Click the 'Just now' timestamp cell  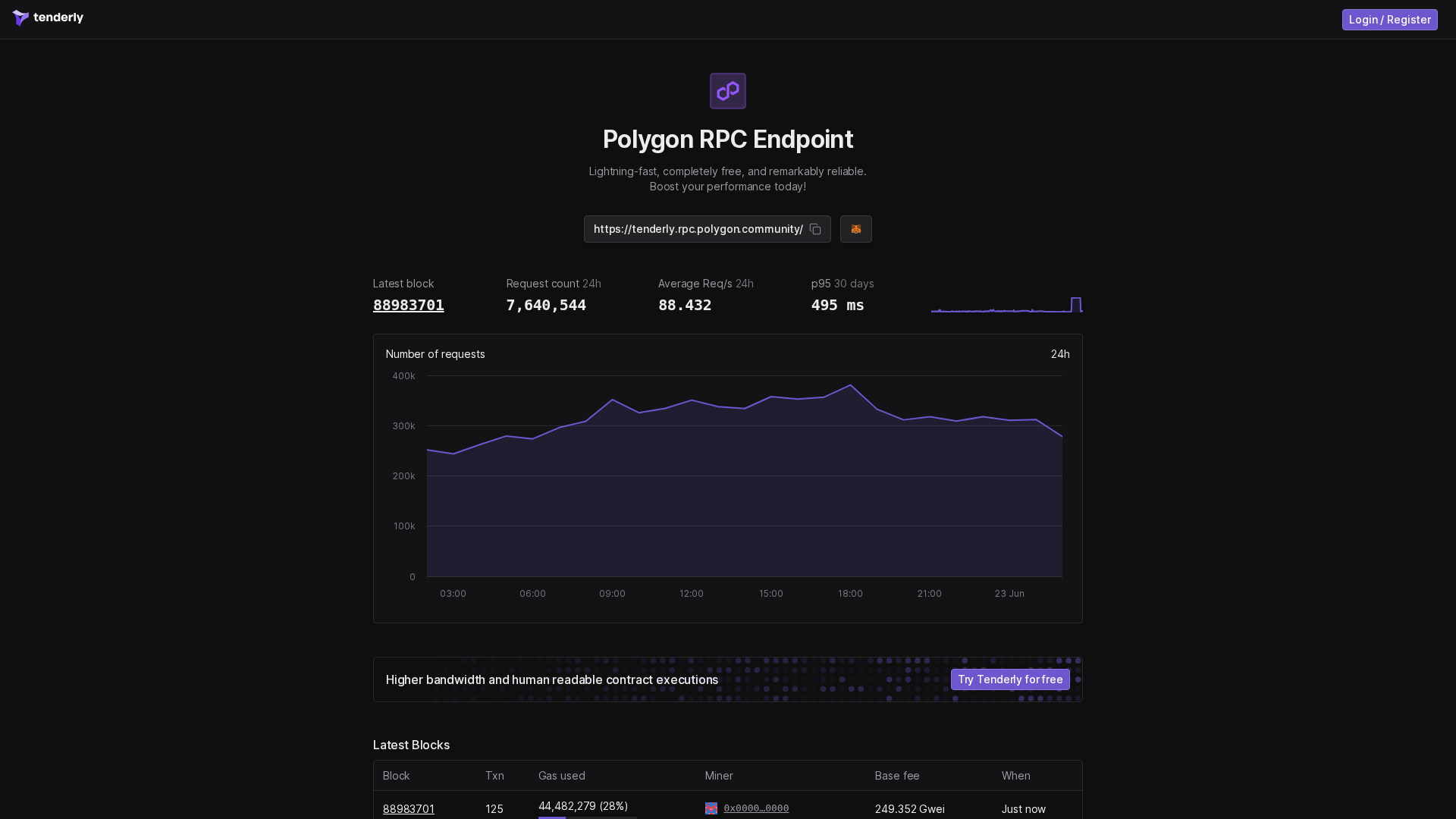(1024, 809)
